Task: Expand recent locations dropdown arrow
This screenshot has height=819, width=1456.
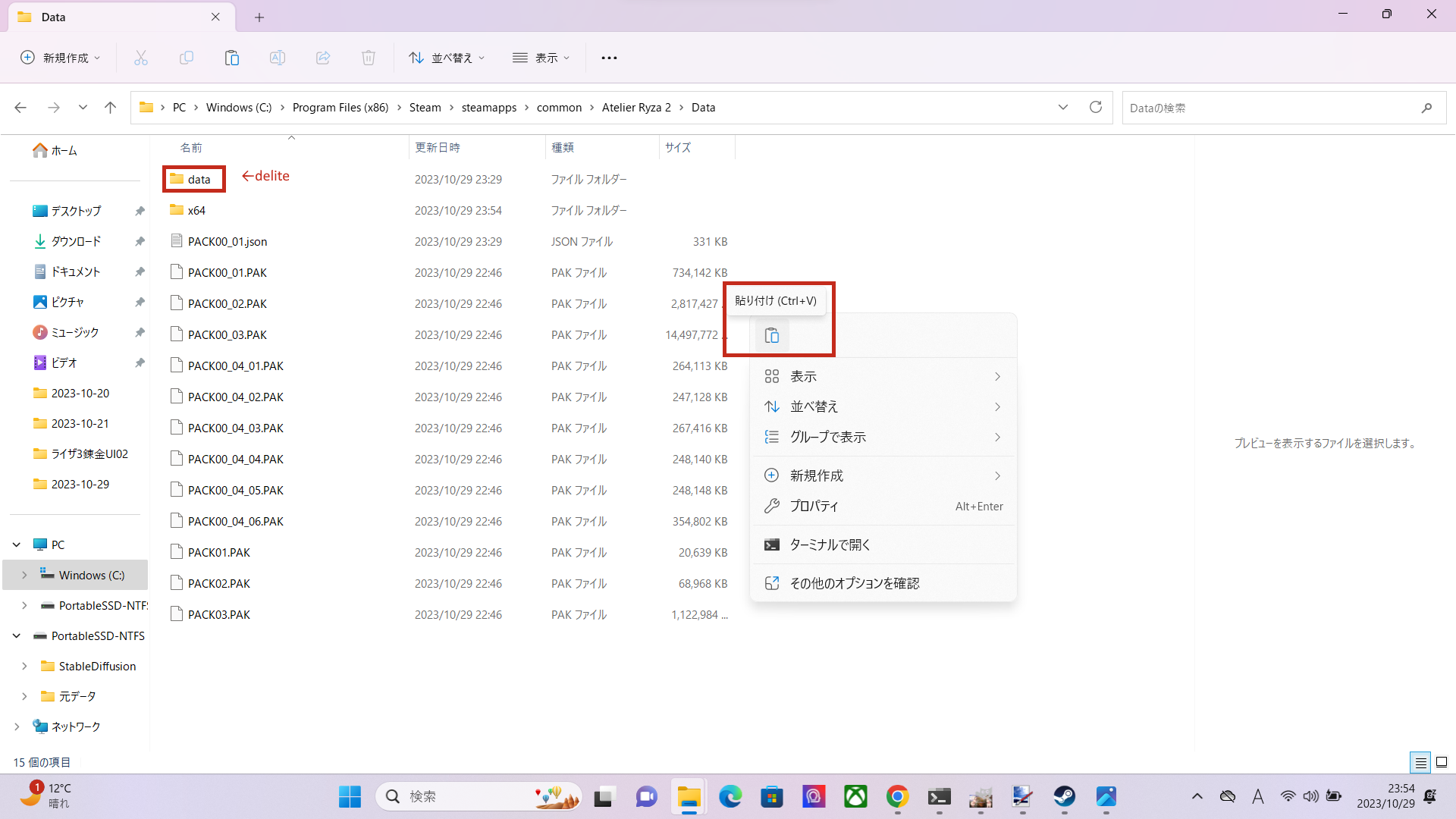Action: [x=83, y=108]
